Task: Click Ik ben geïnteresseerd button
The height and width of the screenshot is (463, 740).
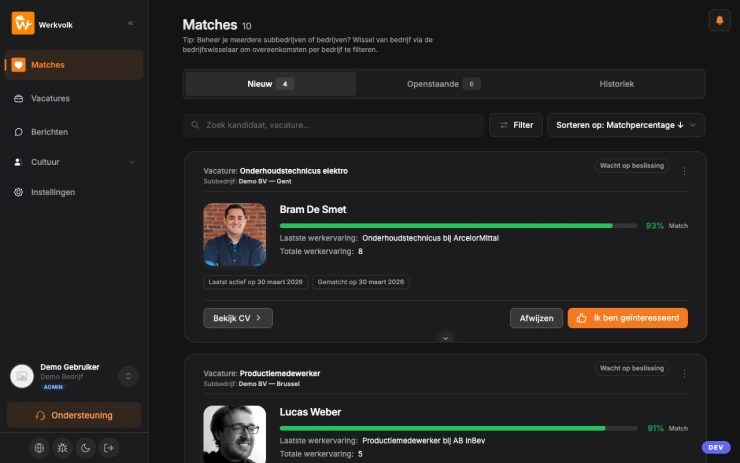Action: click(627, 318)
